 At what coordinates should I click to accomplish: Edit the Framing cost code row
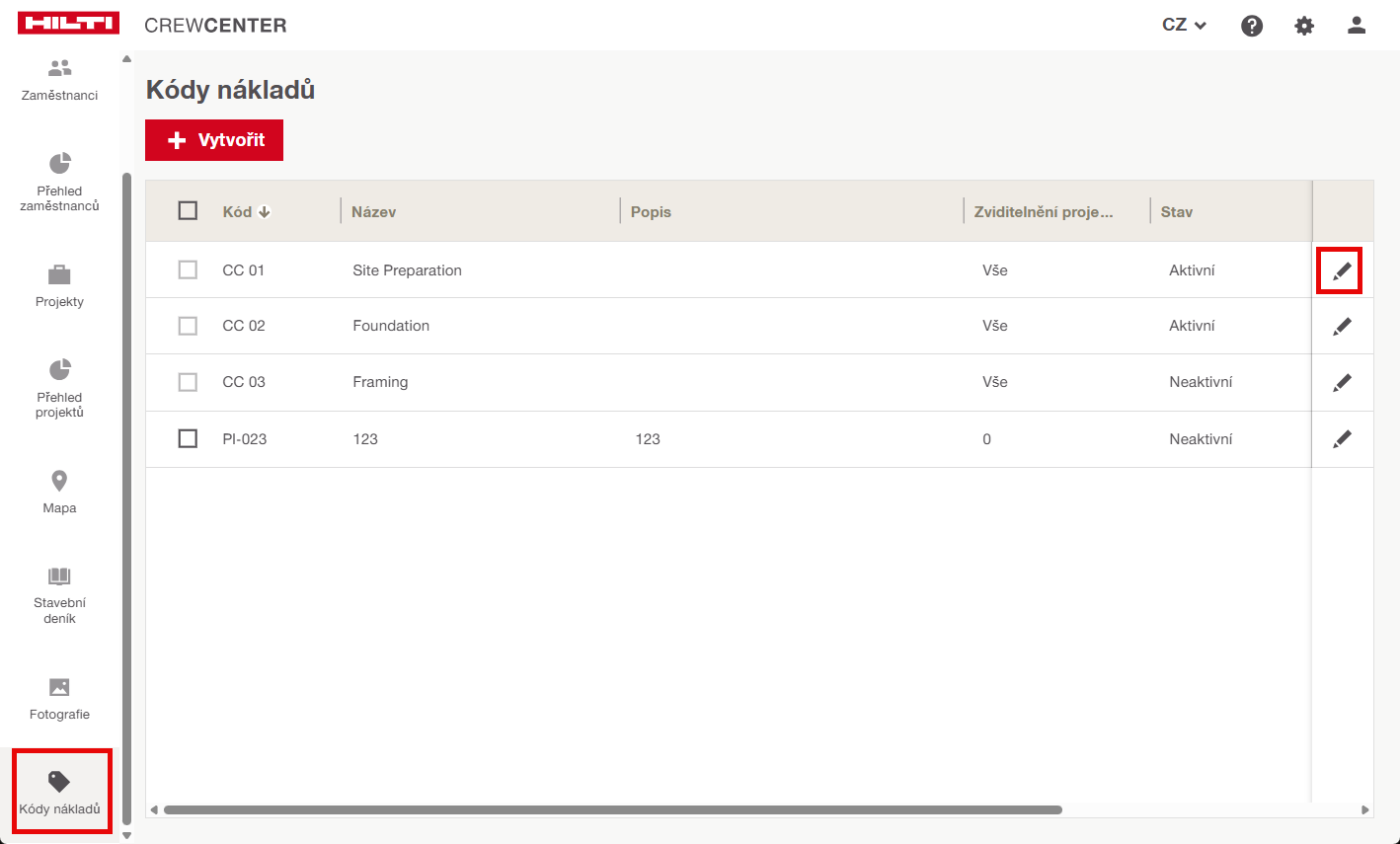pos(1341,383)
